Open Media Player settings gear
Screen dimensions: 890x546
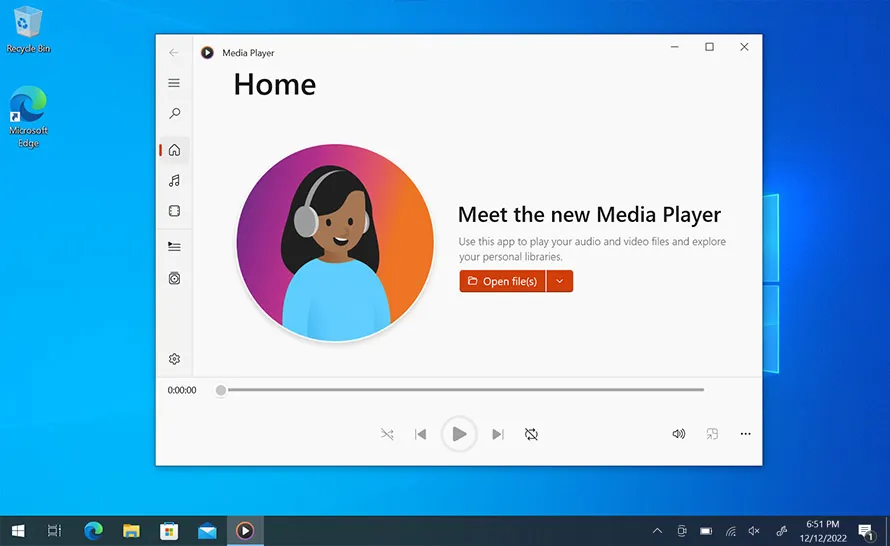[x=174, y=359]
